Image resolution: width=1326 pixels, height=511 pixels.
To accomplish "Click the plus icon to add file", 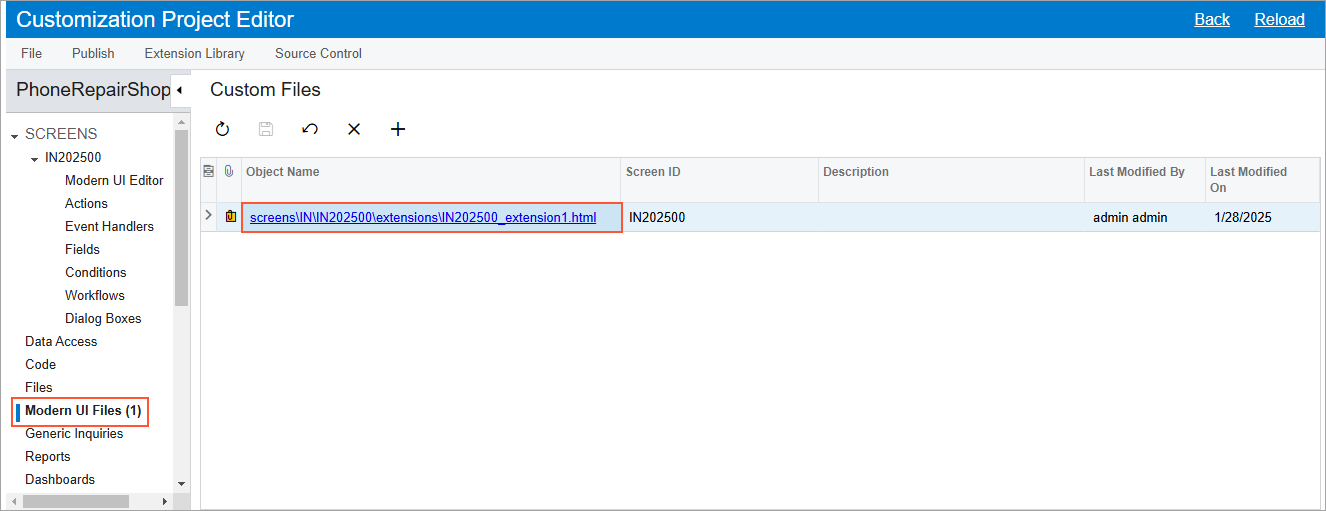I will point(398,129).
